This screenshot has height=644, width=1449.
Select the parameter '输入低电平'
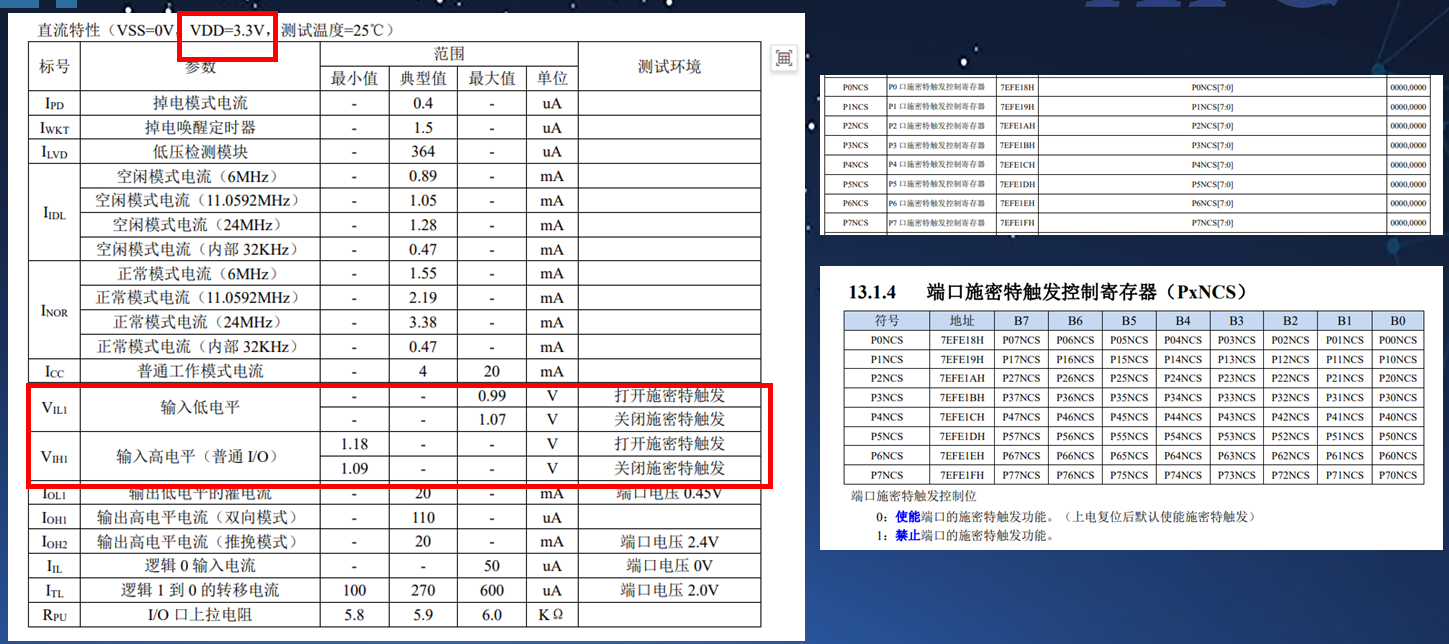200,407
